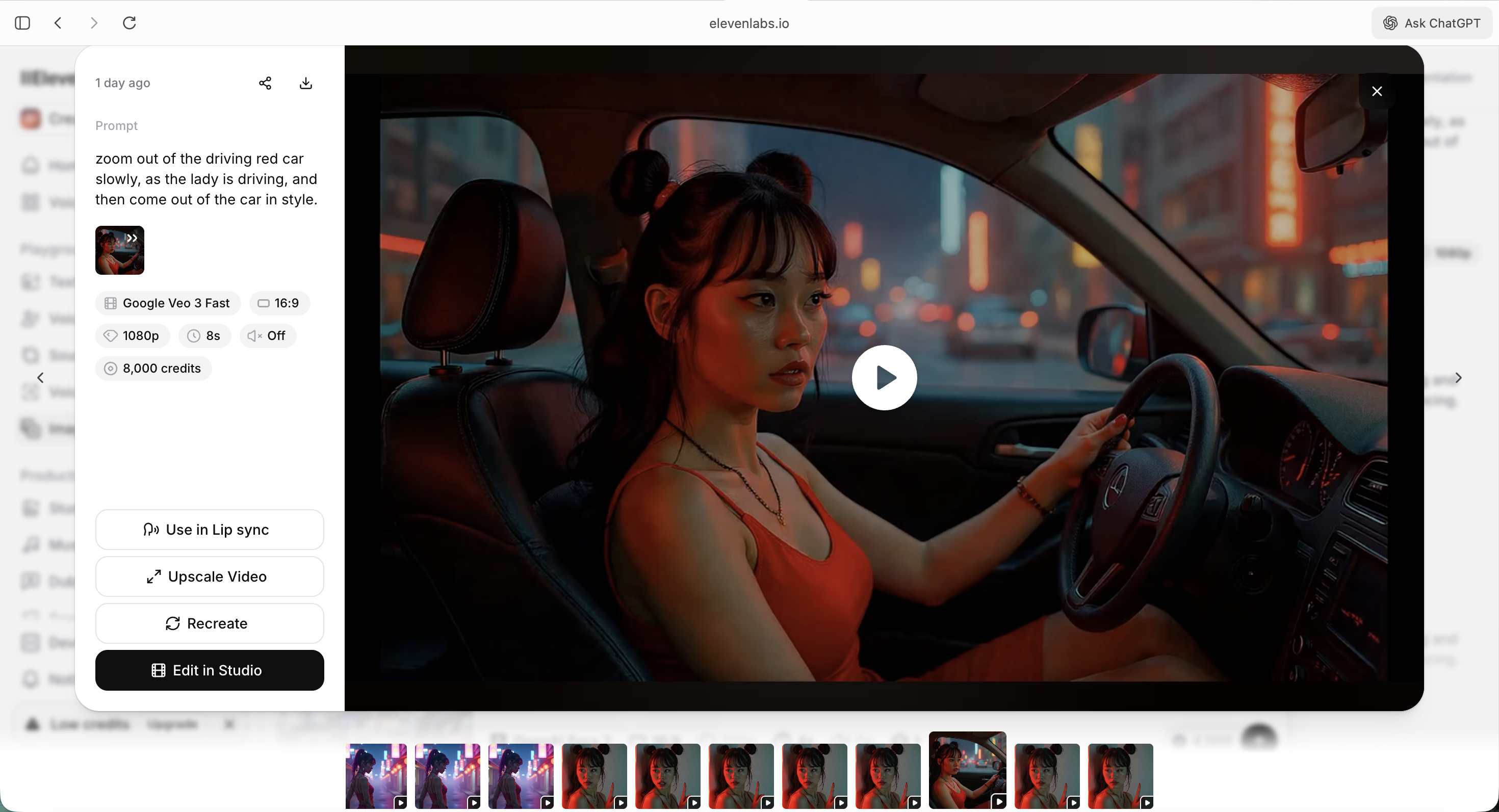The height and width of the screenshot is (812, 1499).
Task: Play the car video
Action: (x=884, y=378)
